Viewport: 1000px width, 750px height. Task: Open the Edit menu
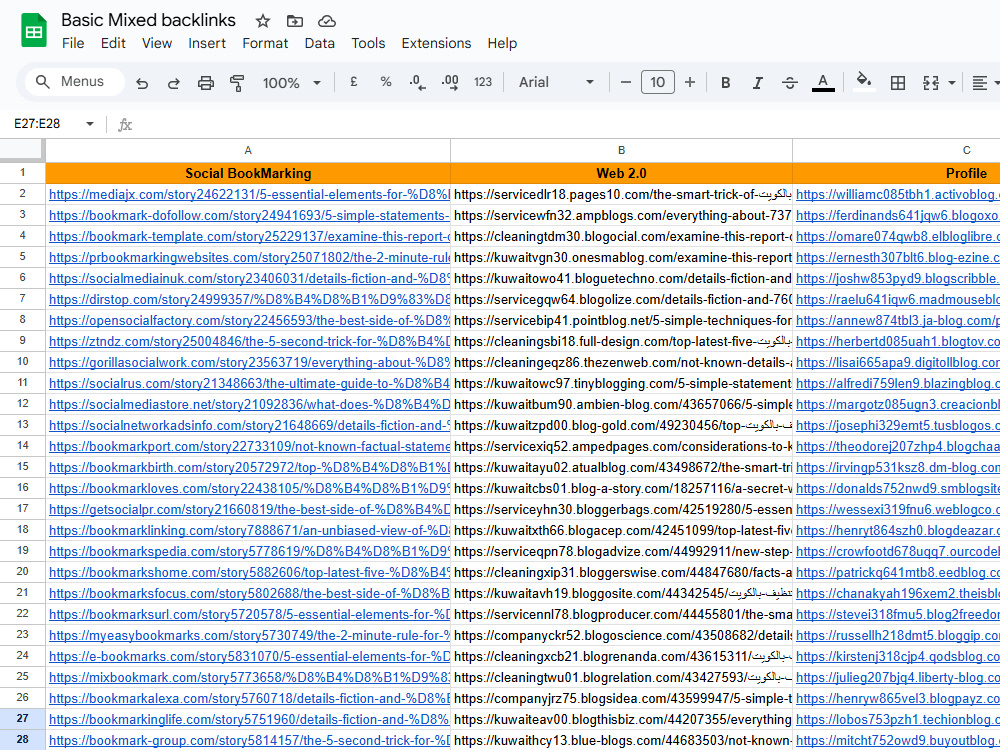tap(113, 43)
